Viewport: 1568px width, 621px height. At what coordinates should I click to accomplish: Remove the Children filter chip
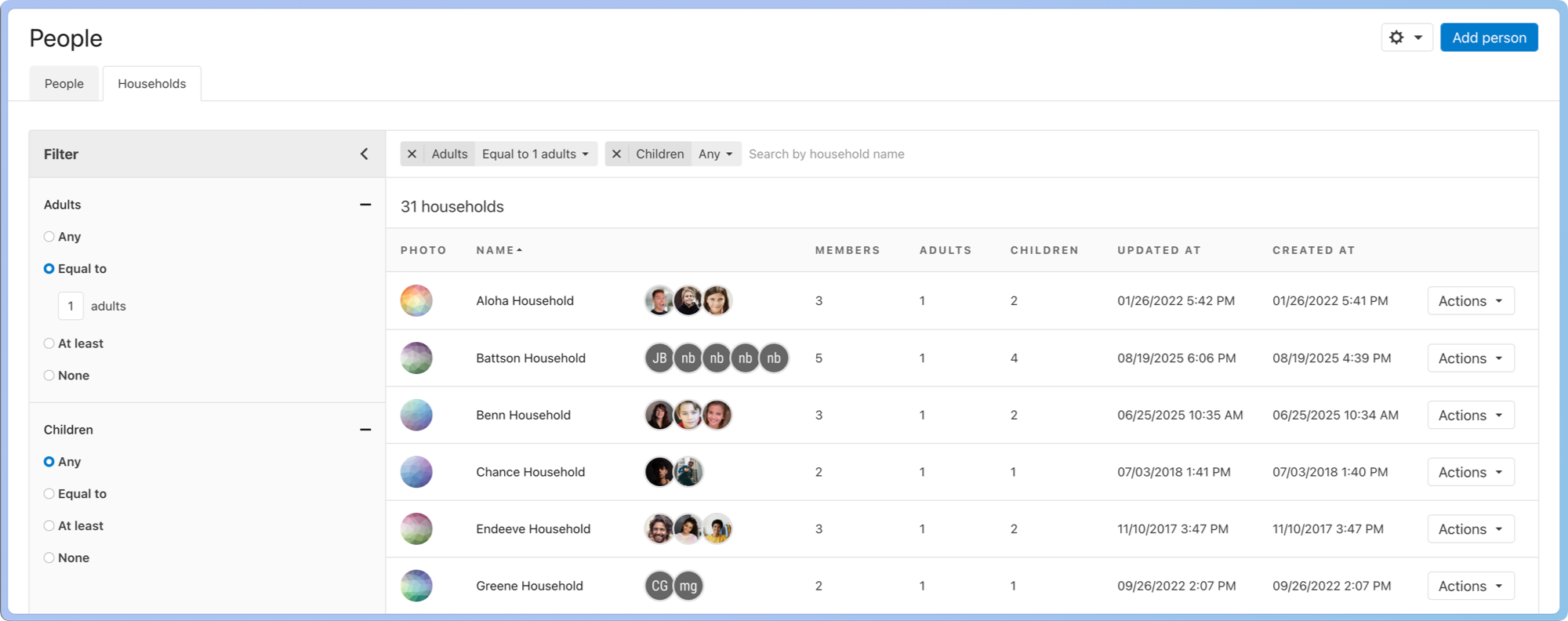pyautogui.click(x=616, y=154)
